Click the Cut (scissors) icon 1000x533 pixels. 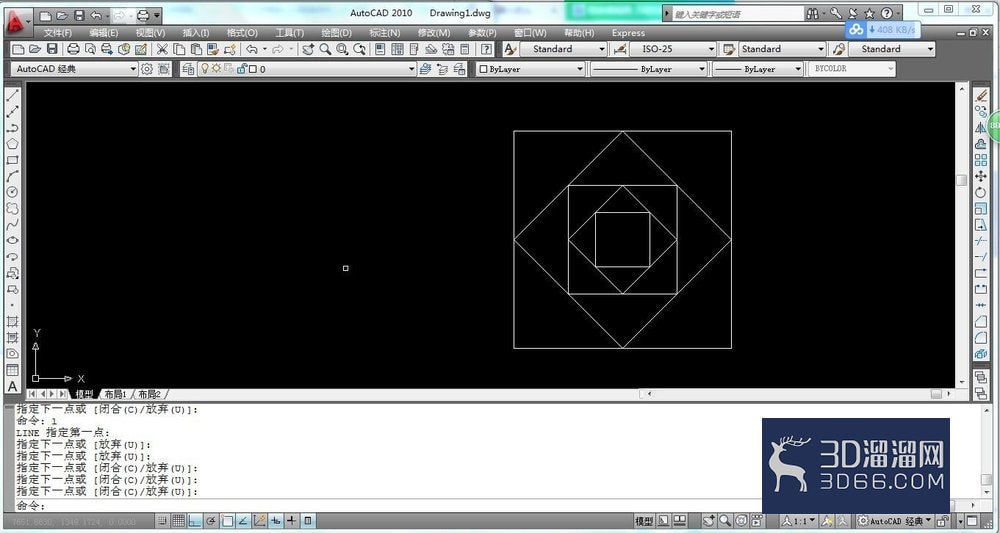(162, 49)
